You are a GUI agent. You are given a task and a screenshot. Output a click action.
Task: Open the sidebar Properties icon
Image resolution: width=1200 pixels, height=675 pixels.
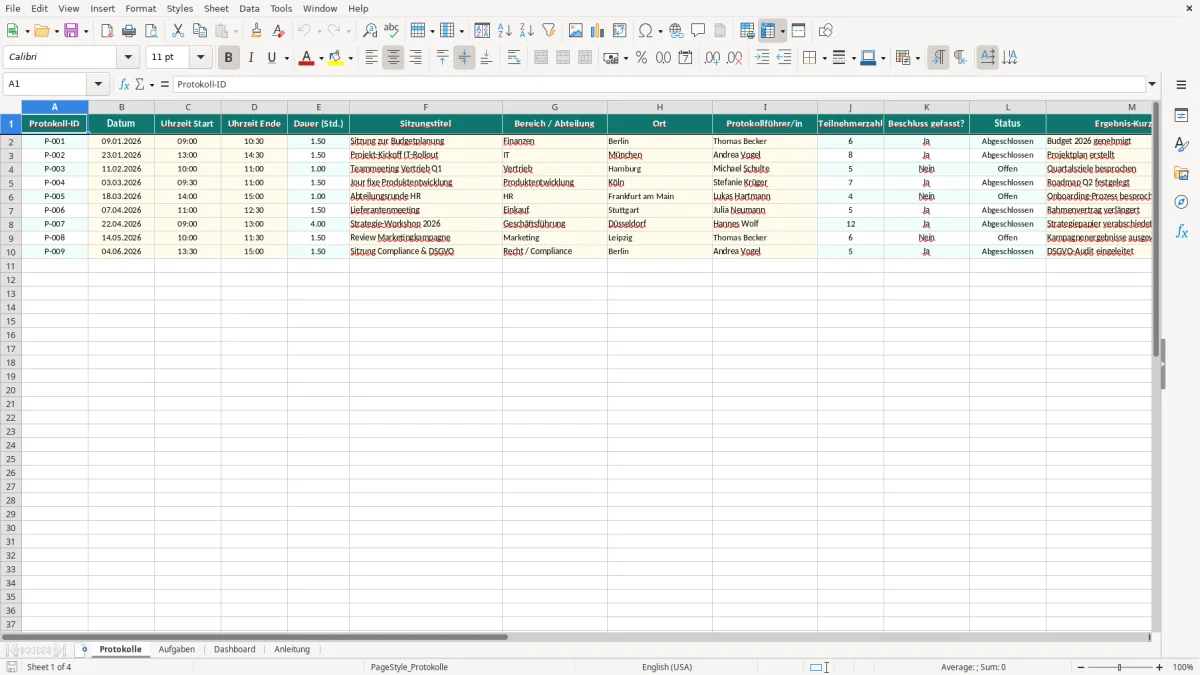tap(1181, 116)
